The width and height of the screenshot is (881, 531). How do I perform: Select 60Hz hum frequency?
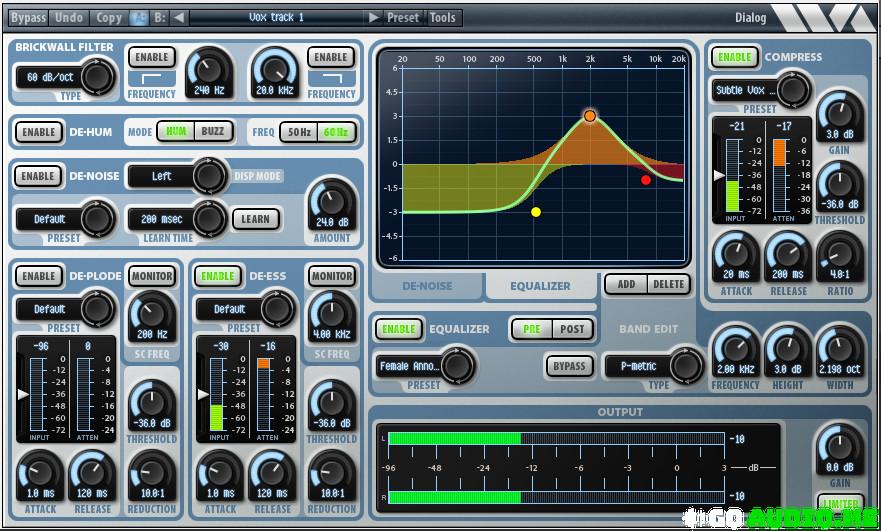point(336,132)
